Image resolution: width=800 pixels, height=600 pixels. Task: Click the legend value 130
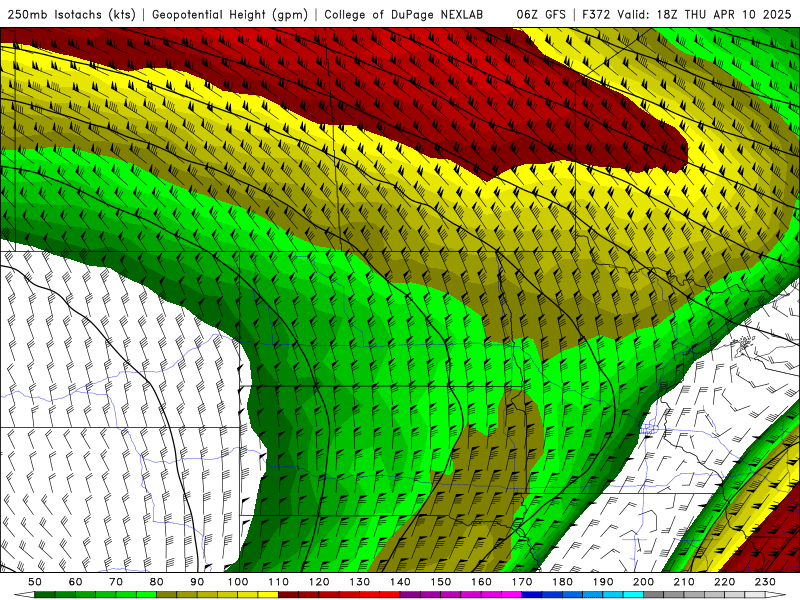coord(360,582)
